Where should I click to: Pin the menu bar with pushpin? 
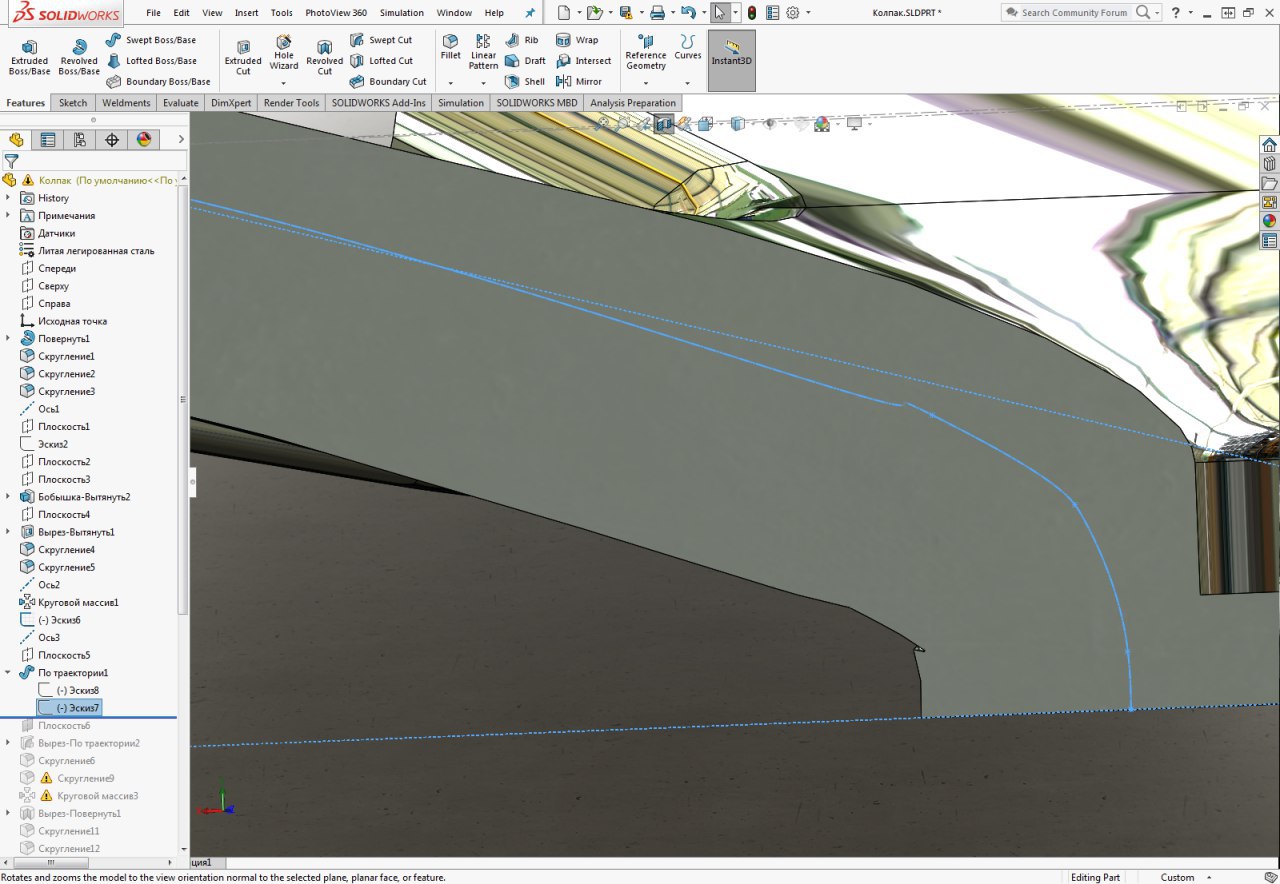(x=530, y=13)
